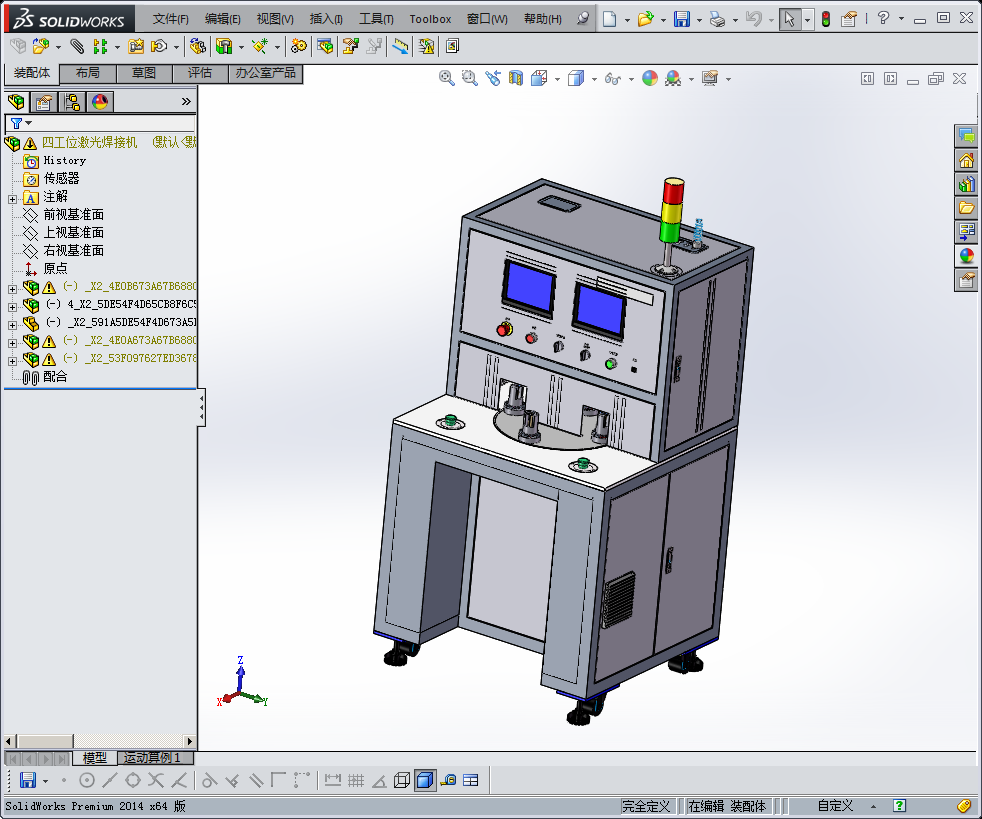Screen dimensions: 982x819
Task: Click the Rebuild traffic light icon
Action: point(825,19)
